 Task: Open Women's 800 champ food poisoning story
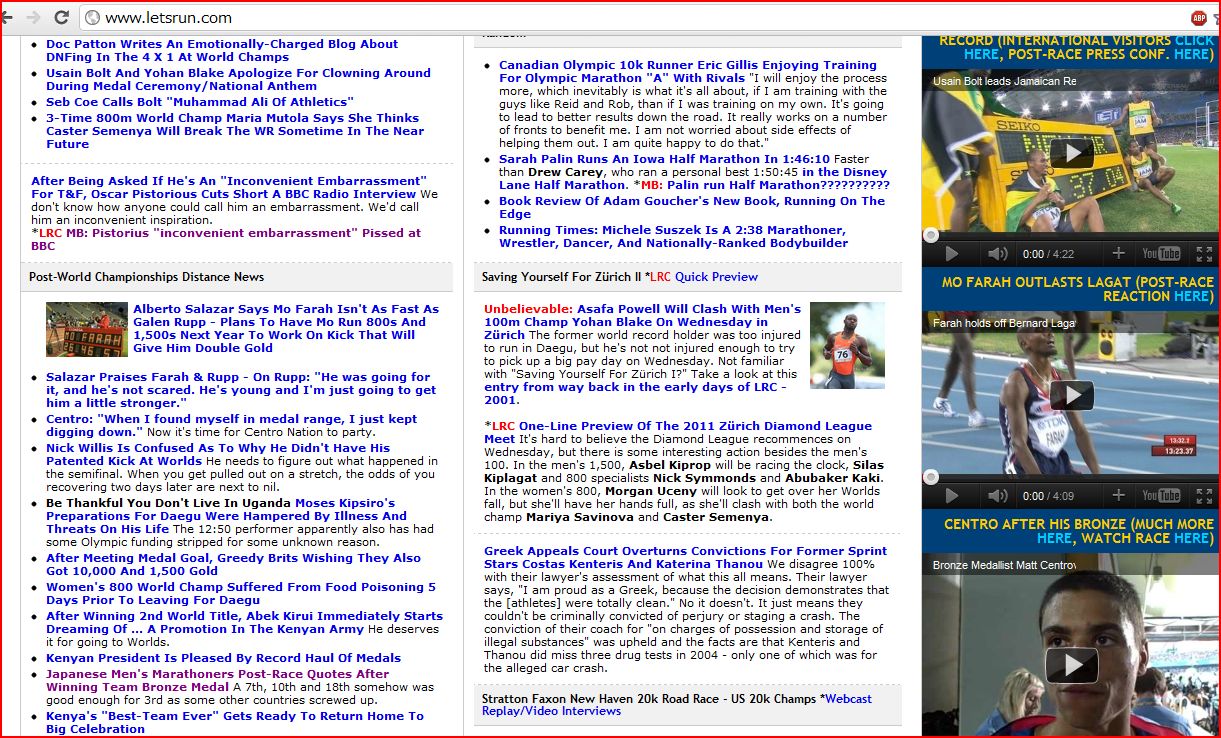pyautogui.click(x=241, y=593)
